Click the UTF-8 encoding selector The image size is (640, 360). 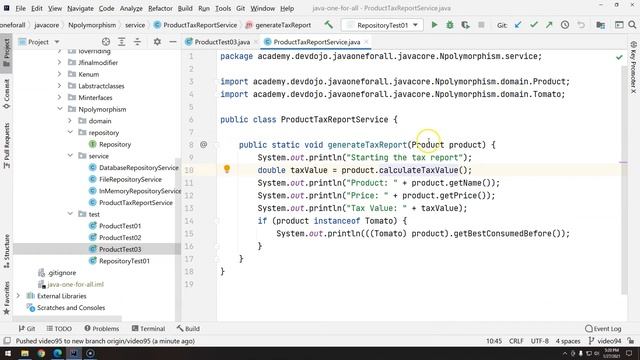coord(540,341)
